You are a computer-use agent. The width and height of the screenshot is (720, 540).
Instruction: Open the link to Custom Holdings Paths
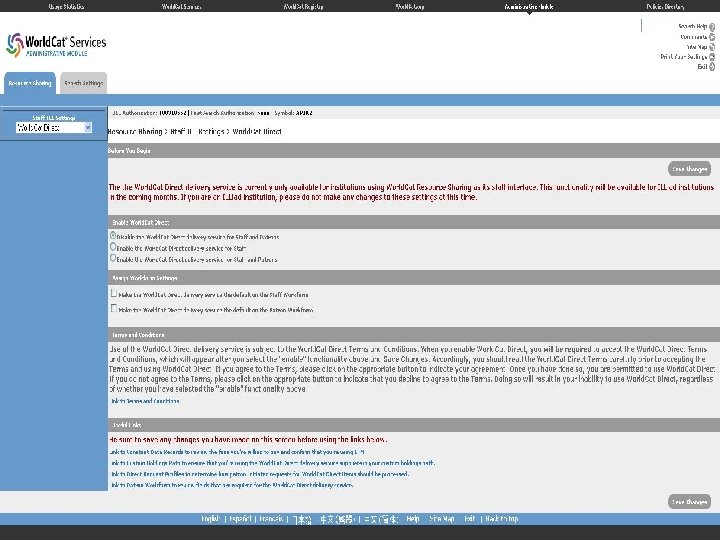273,463
